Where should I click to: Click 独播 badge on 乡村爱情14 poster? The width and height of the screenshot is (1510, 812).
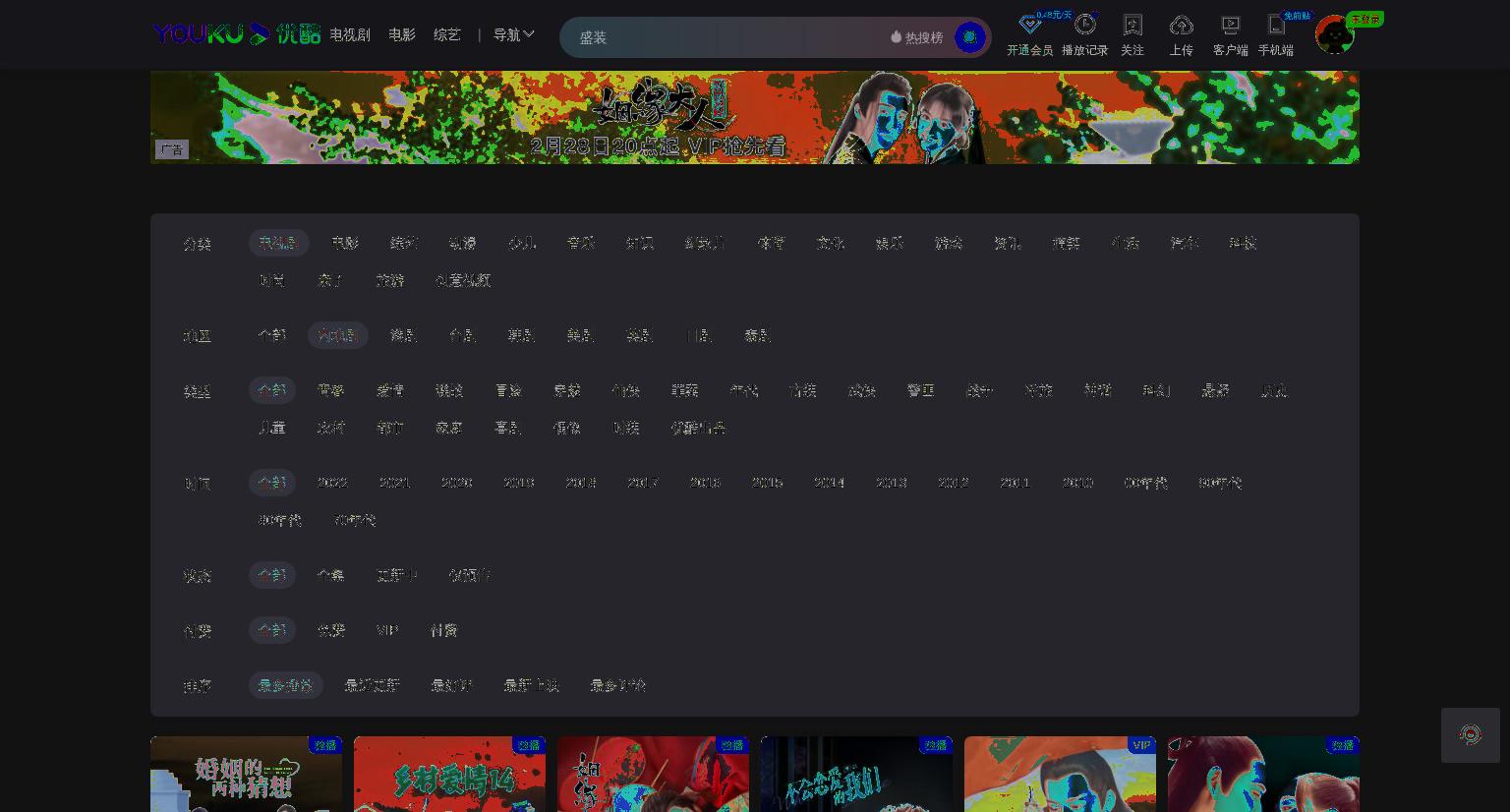pos(529,745)
